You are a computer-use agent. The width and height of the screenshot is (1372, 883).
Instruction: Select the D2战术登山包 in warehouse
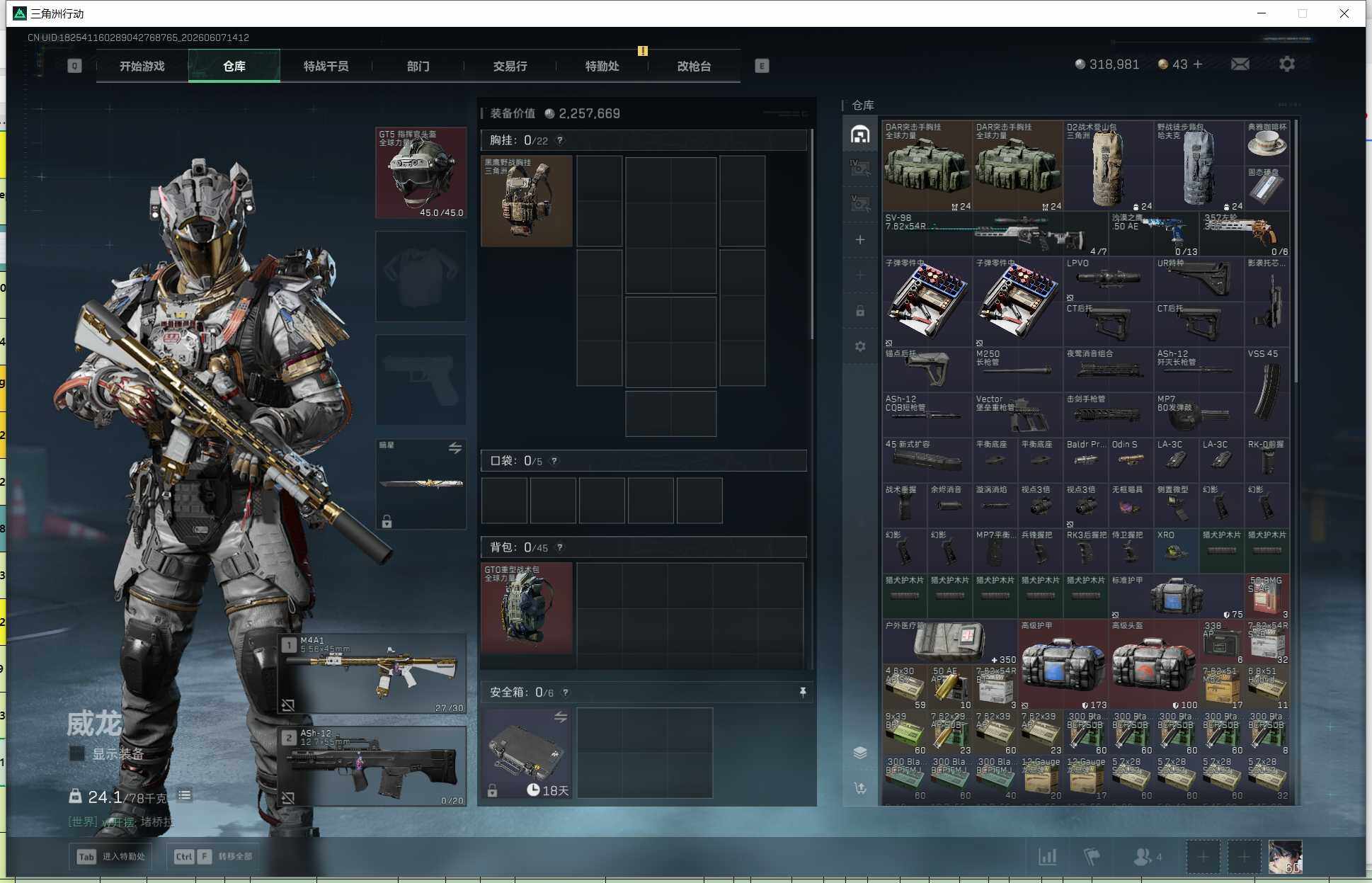[x=1109, y=166]
